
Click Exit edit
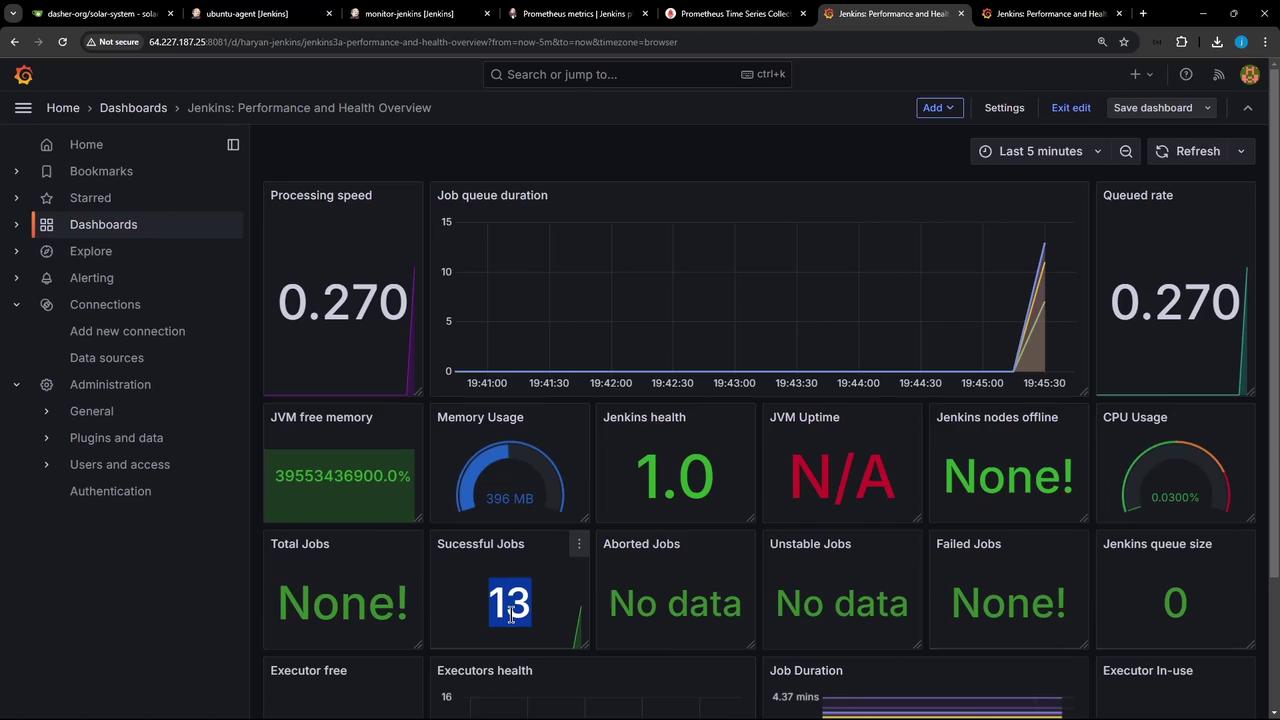[x=1070, y=108]
